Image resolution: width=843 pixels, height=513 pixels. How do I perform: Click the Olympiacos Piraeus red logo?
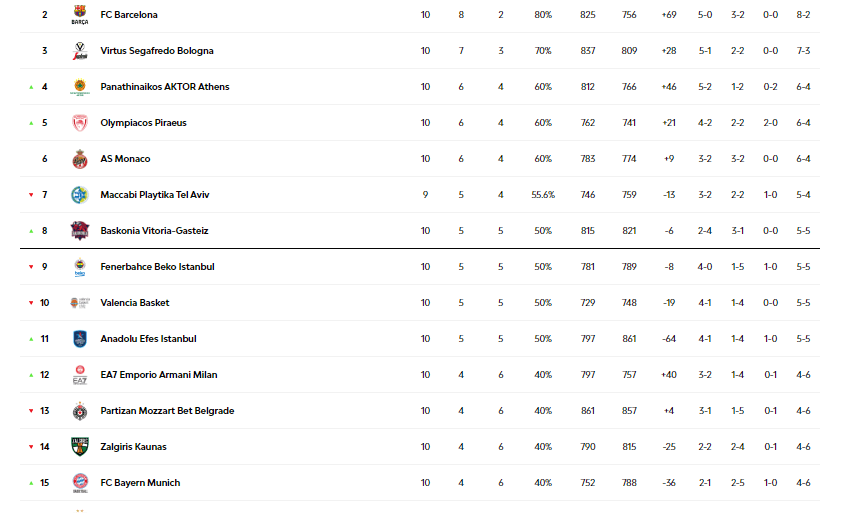80,123
